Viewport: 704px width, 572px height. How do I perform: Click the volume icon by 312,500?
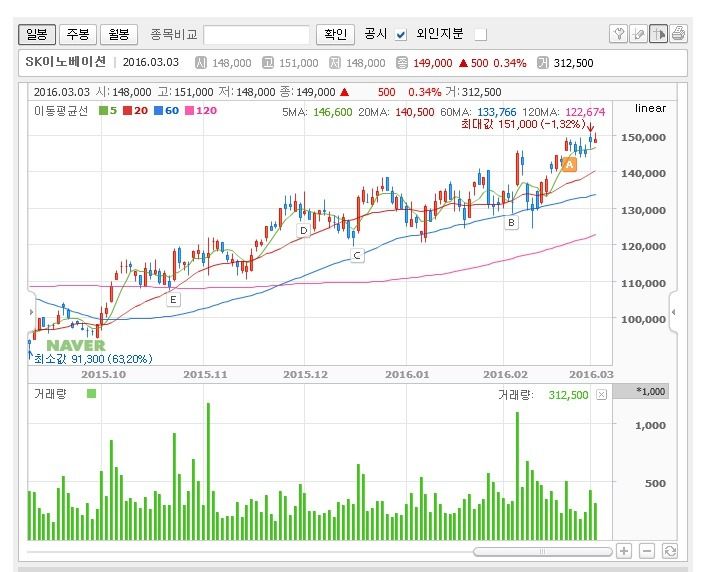(x=543, y=63)
